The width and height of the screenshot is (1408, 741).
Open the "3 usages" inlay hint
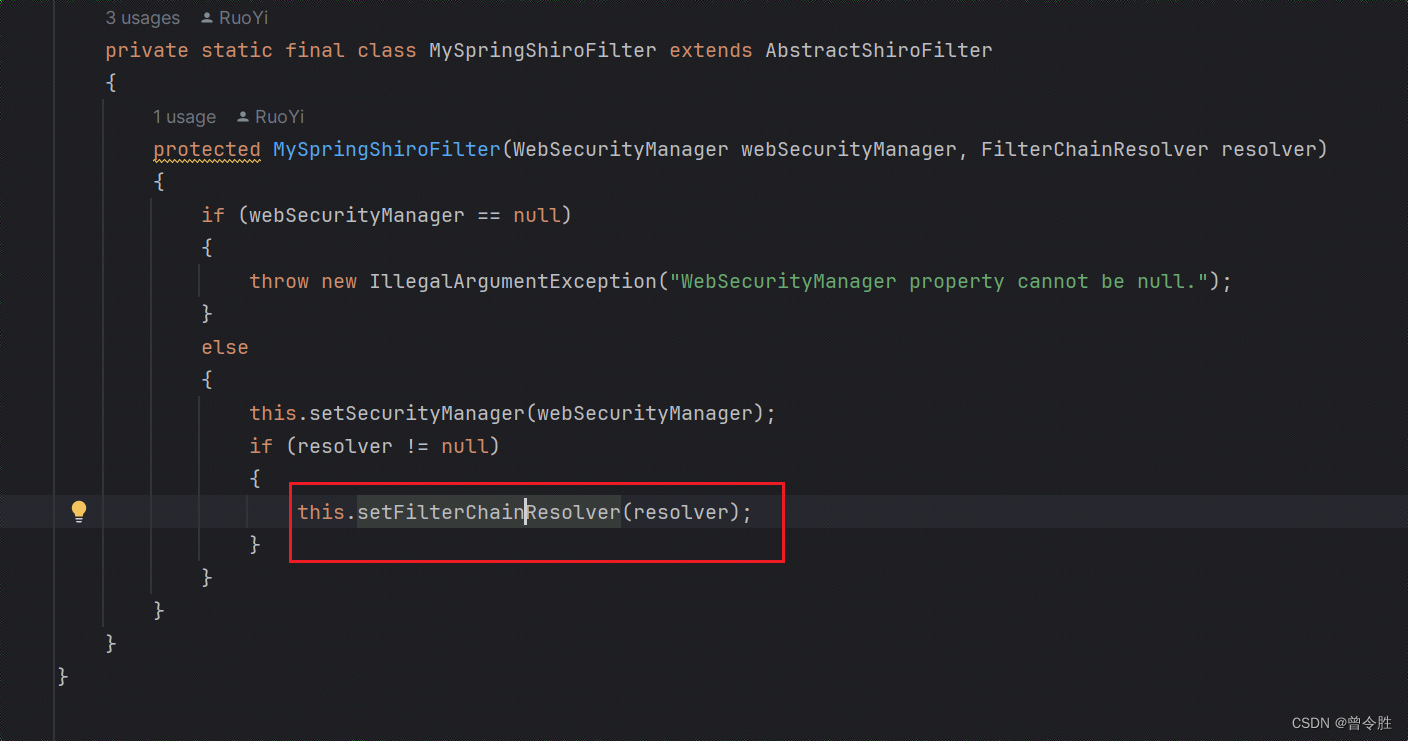click(x=143, y=18)
